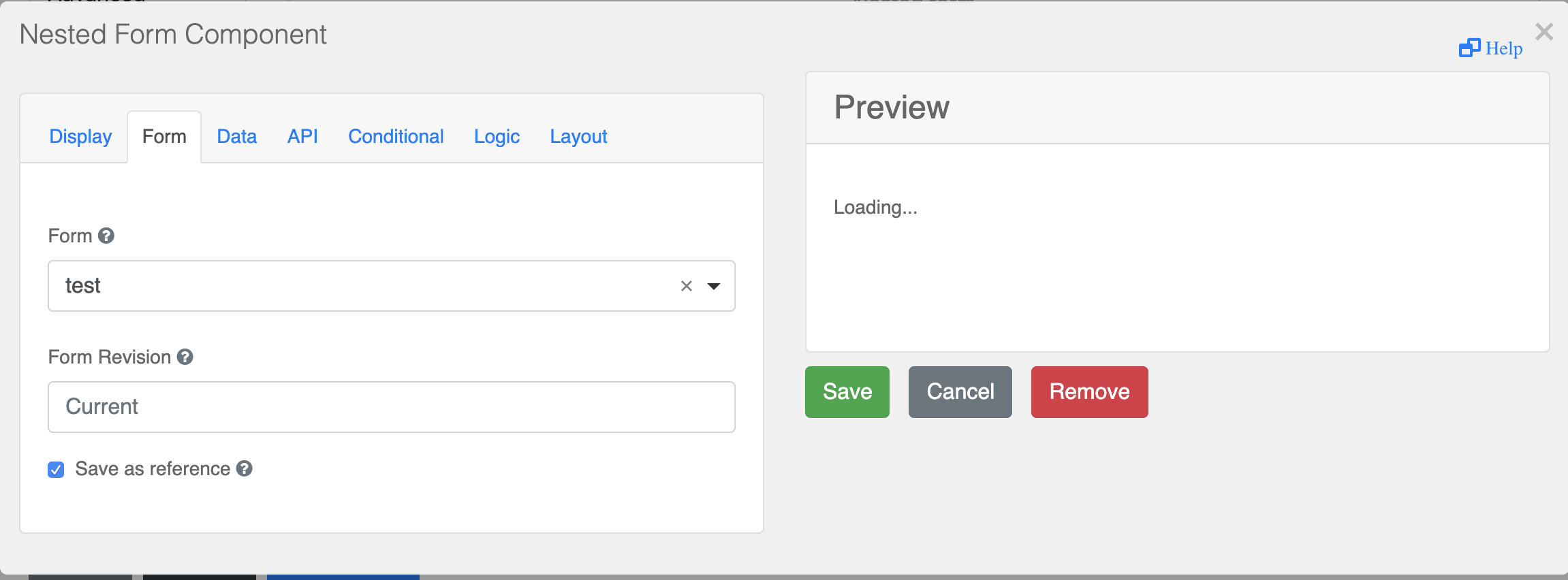Open the Form Revision field
The width and height of the screenshot is (1568, 580).
click(391, 406)
